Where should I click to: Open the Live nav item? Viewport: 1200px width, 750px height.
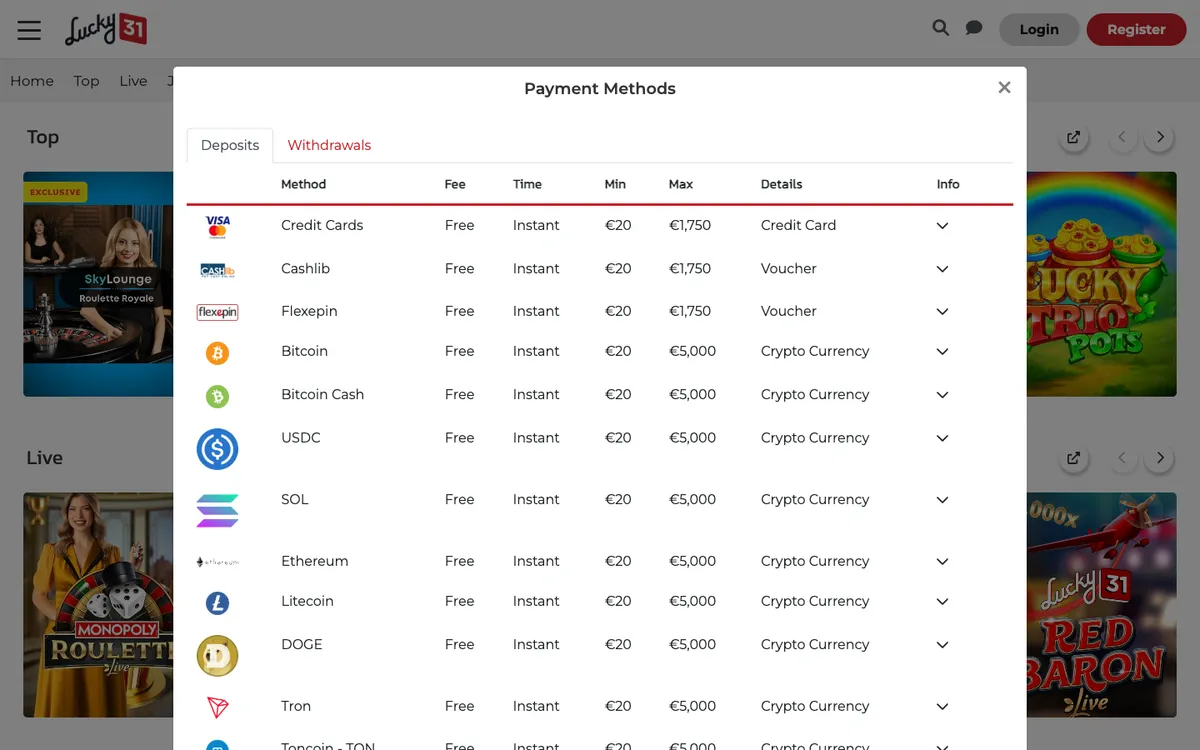click(x=133, y=81)
